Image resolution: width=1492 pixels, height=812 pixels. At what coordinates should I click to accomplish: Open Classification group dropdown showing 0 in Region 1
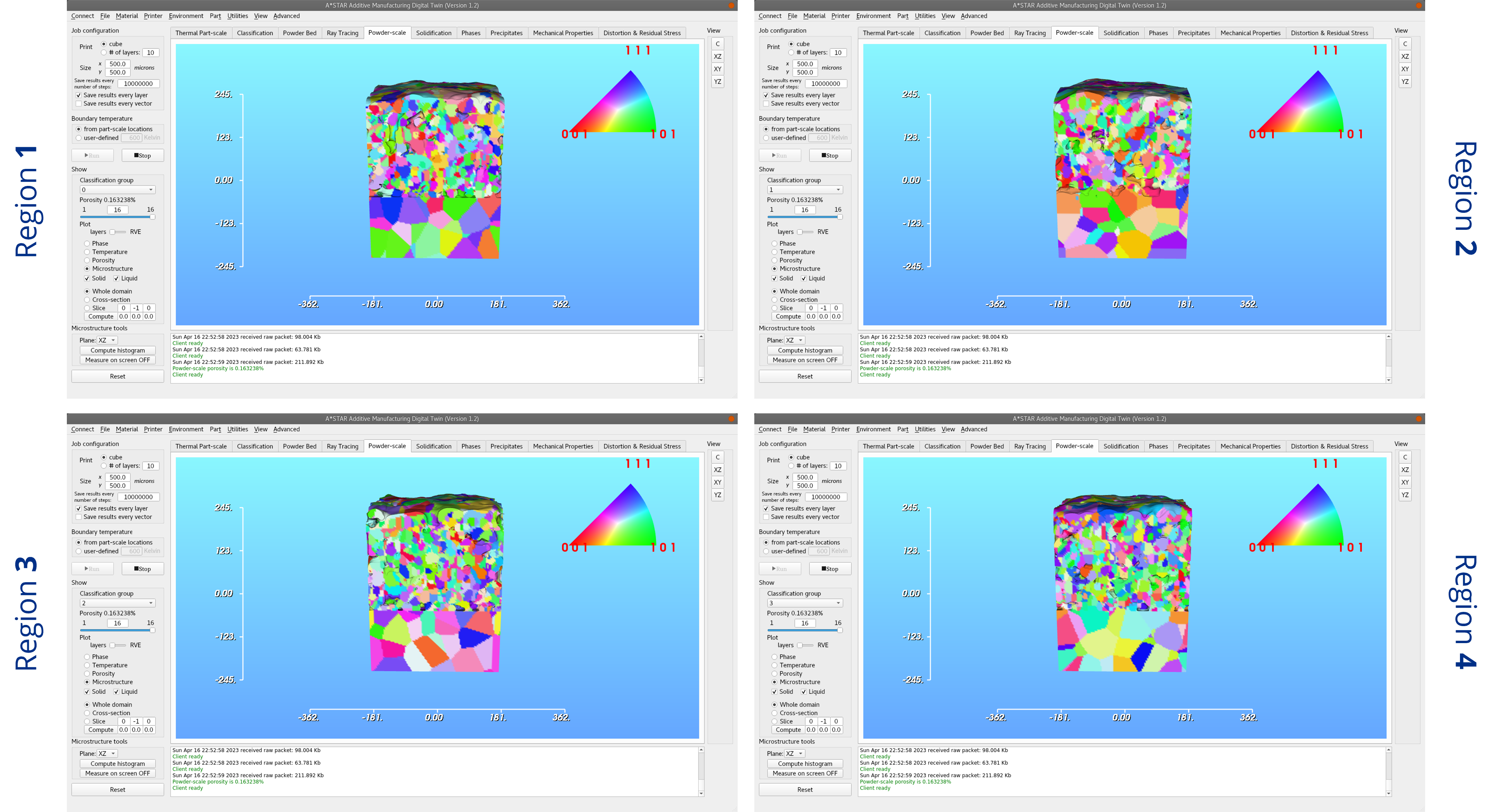coord(117,190)
